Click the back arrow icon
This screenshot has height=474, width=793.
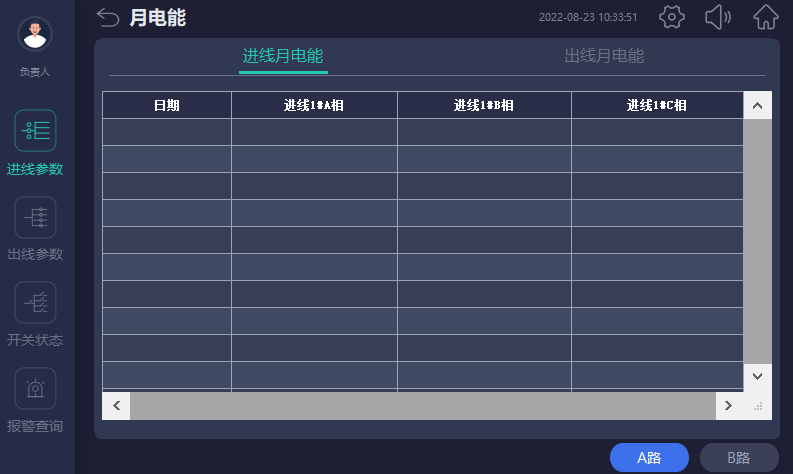coord(108,18)
